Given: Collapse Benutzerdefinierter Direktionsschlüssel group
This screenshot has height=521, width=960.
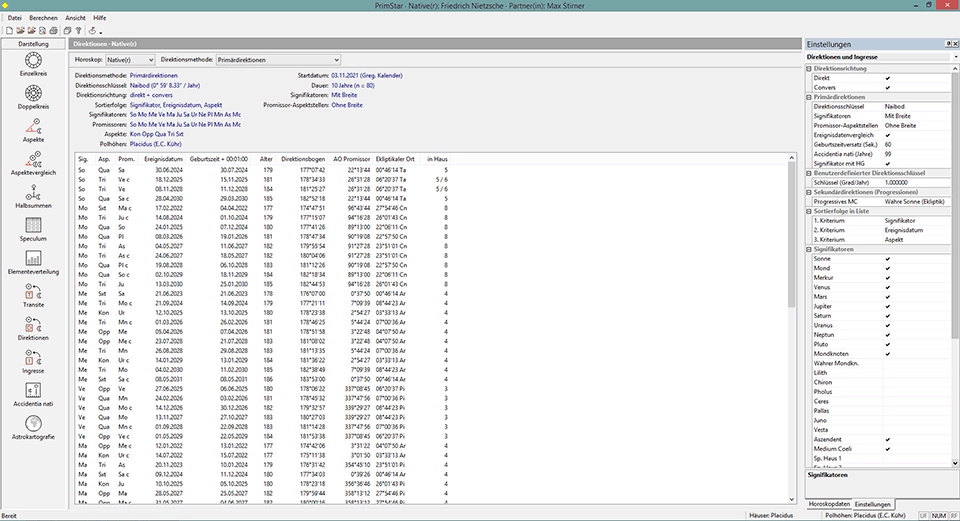Looking at the screenshot, I should click(x=809, y=173).
